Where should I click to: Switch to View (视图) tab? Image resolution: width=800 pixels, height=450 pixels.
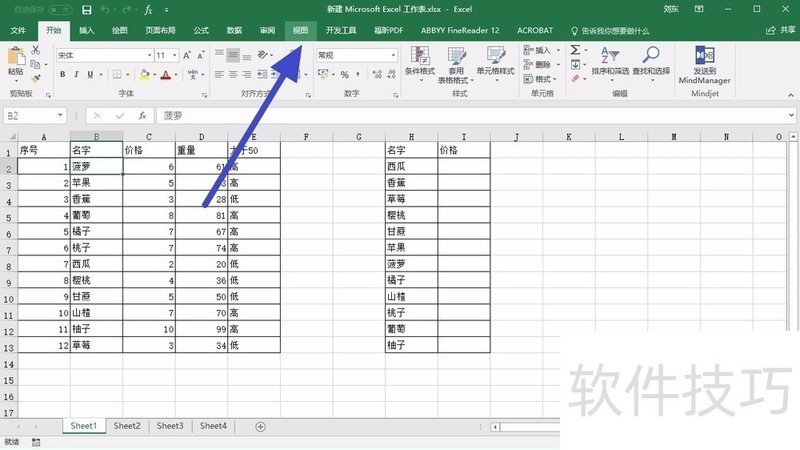(x=301, y=31)
